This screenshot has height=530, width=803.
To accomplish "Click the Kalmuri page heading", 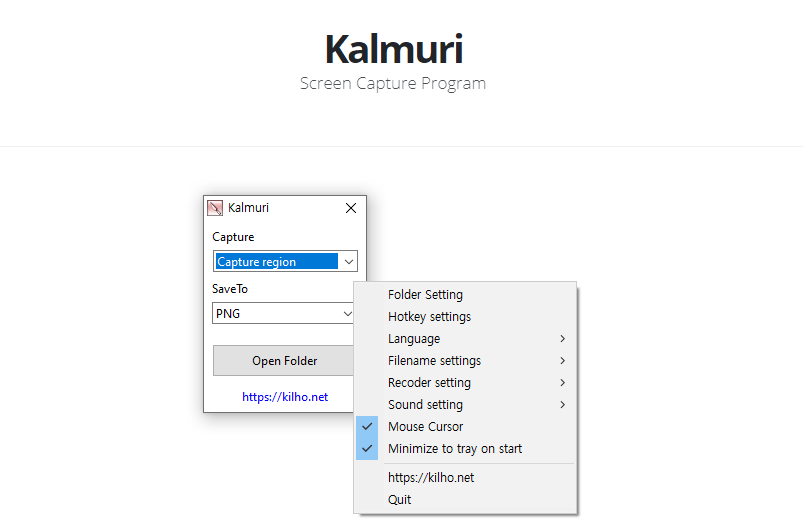I will click(393, 48).
